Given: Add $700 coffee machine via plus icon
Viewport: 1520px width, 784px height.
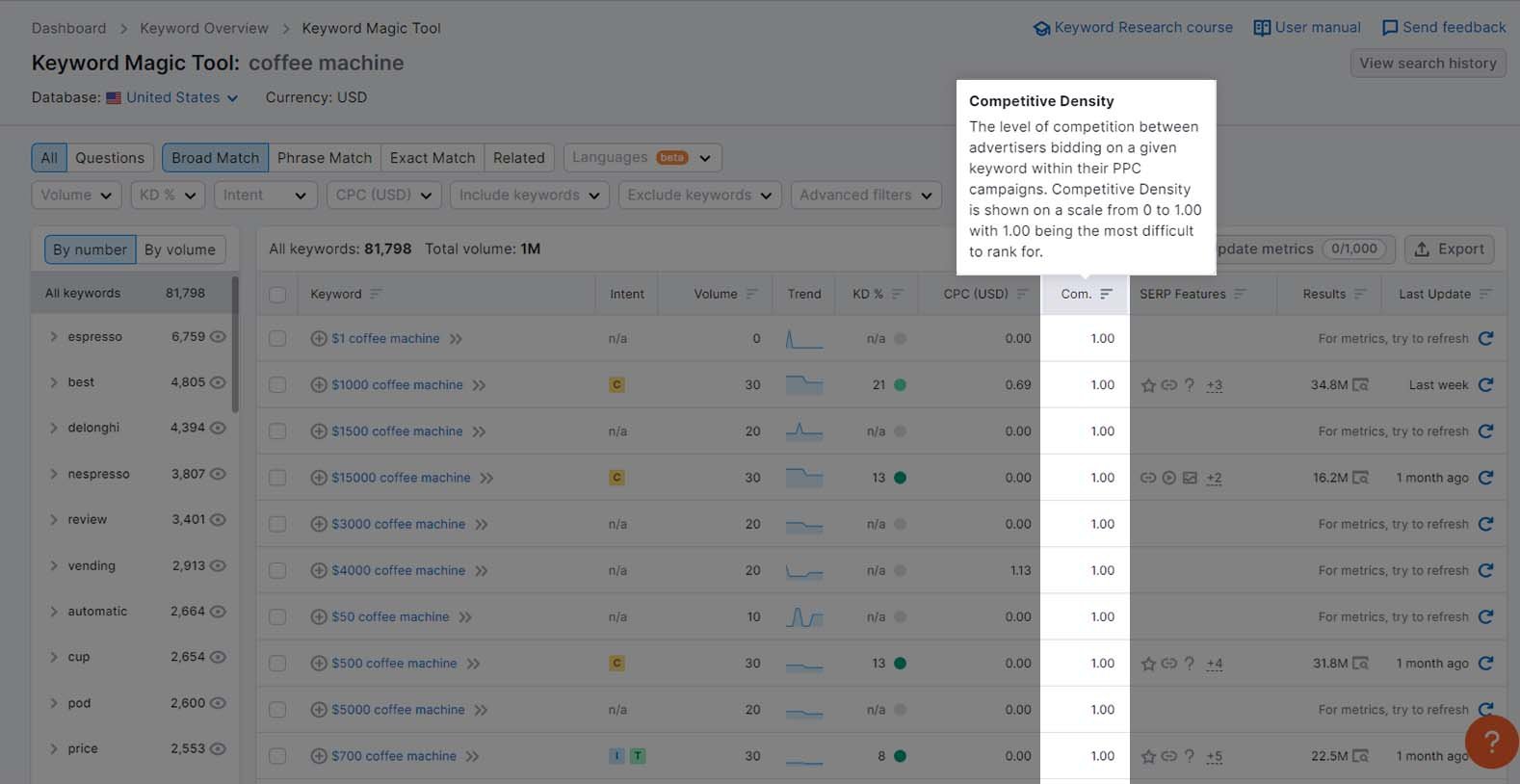Looking at the screenshot, I should point(319,756).
